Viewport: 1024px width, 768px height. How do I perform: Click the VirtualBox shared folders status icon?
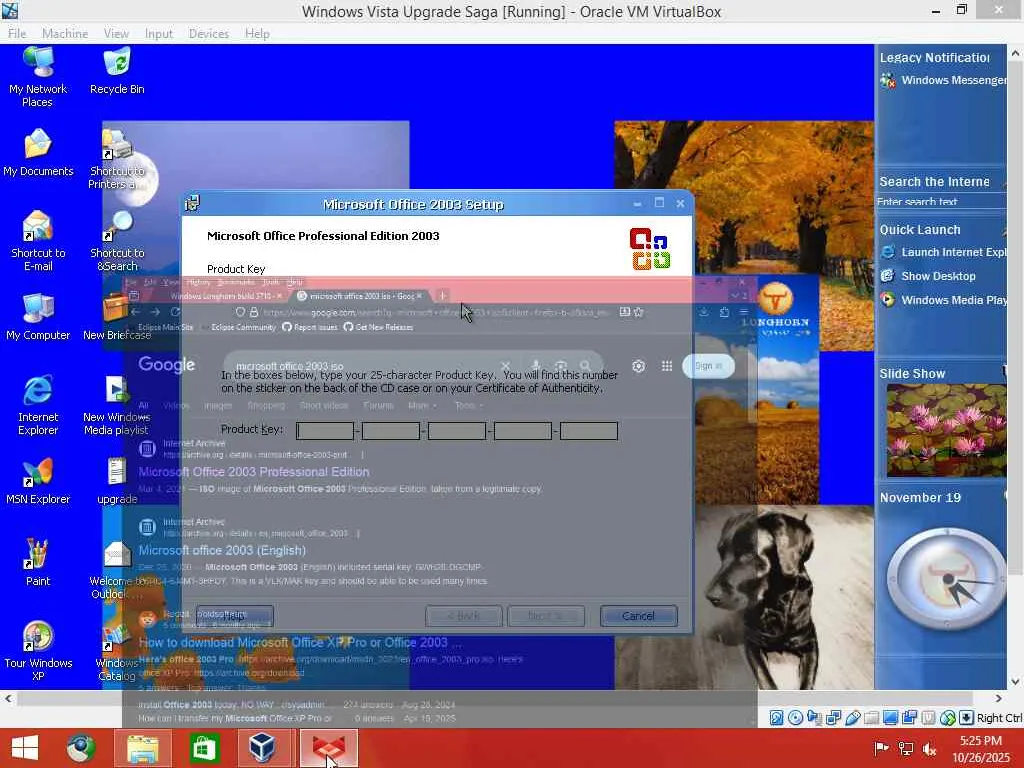coord(871,718)
